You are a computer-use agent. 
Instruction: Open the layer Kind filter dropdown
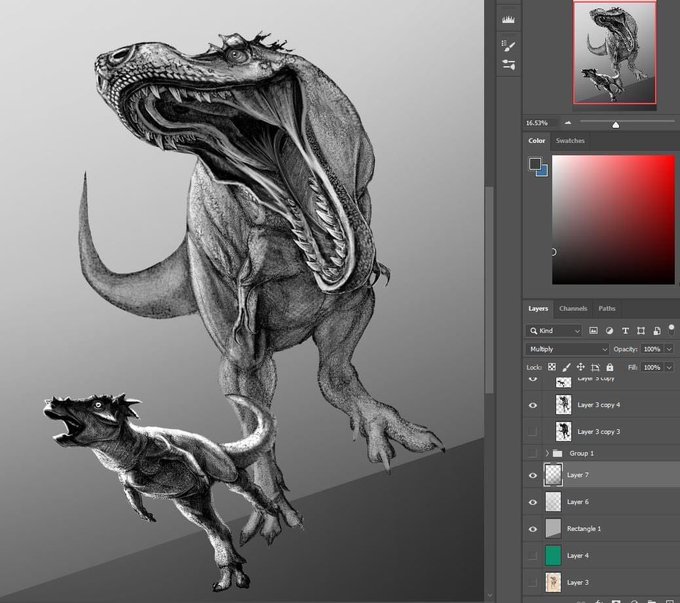[x=554, y=331]
